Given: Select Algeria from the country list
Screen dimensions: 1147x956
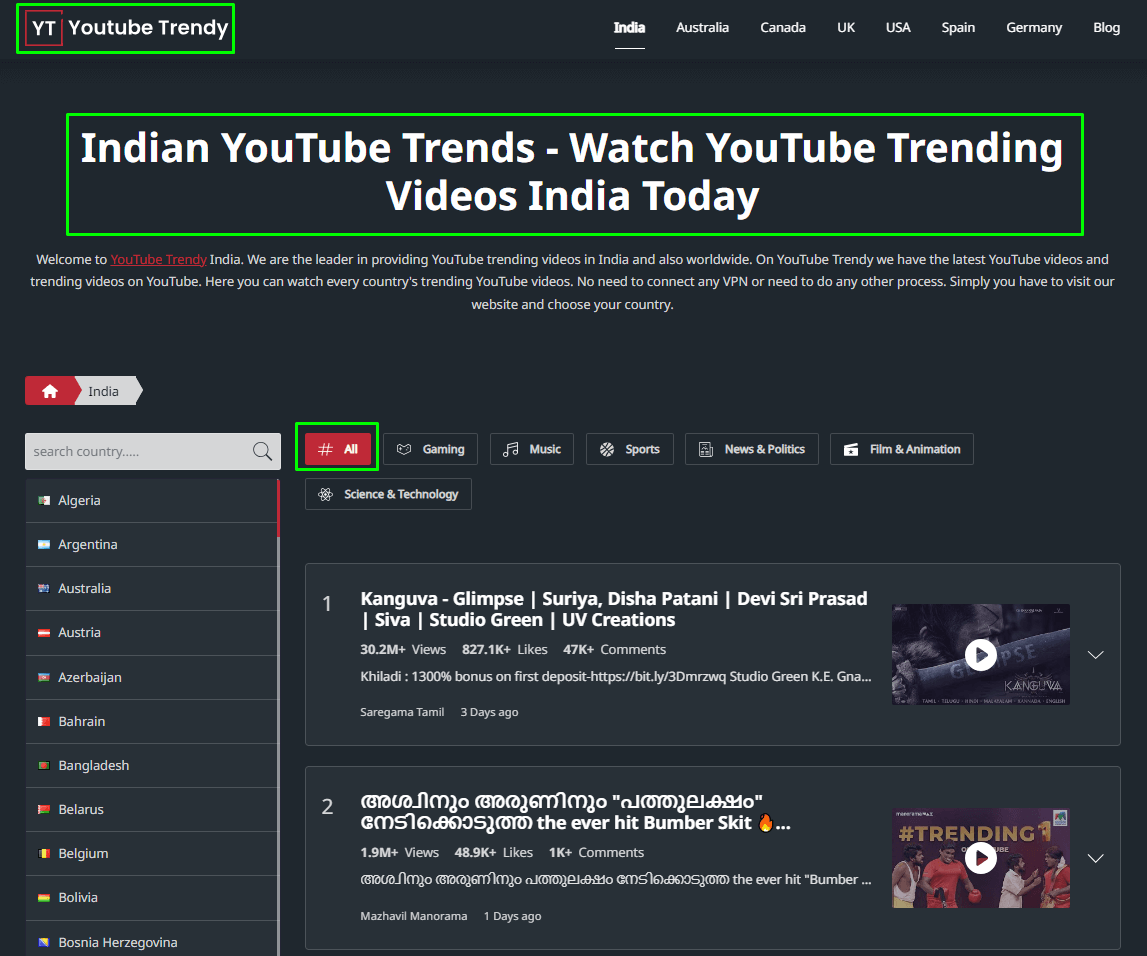Looking at the screenshot, I should (x=151, y=500).
